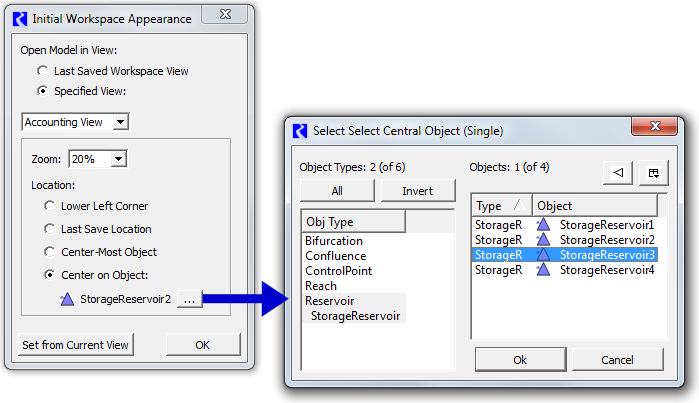The image size is (699, 403).
Task: Click the StorageReservoir2 triangle icon in Center on Object
Action: (67, 299)
